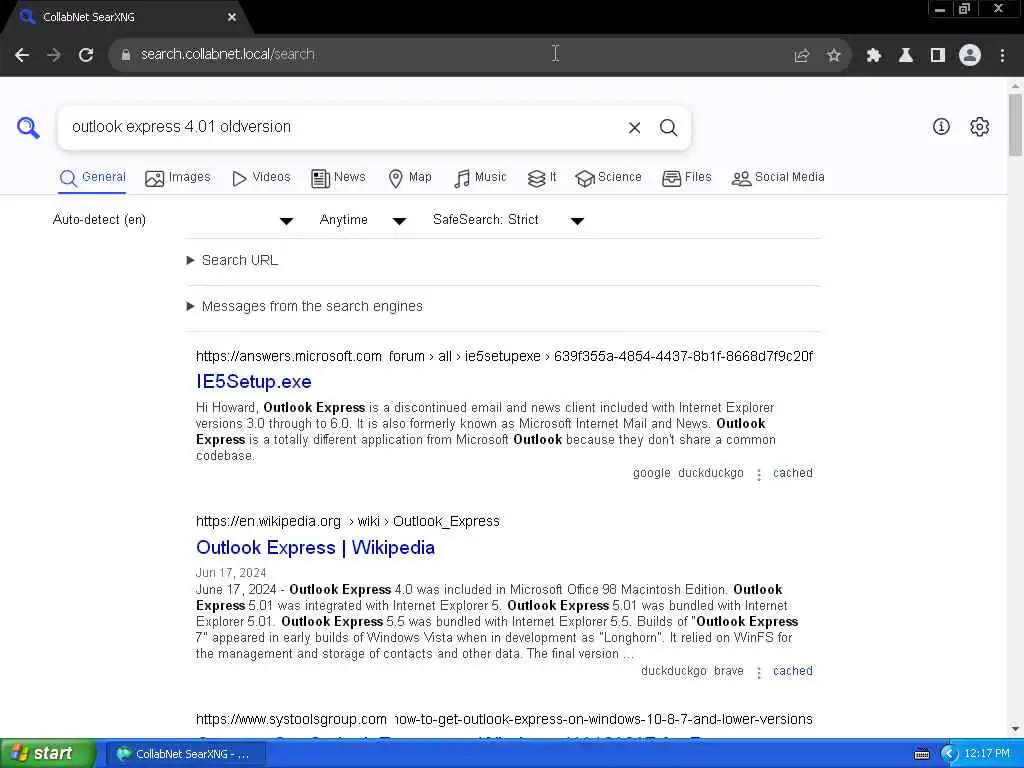Click the system tray expand arrow
The image size is (1024, 768).
[949, 754]
